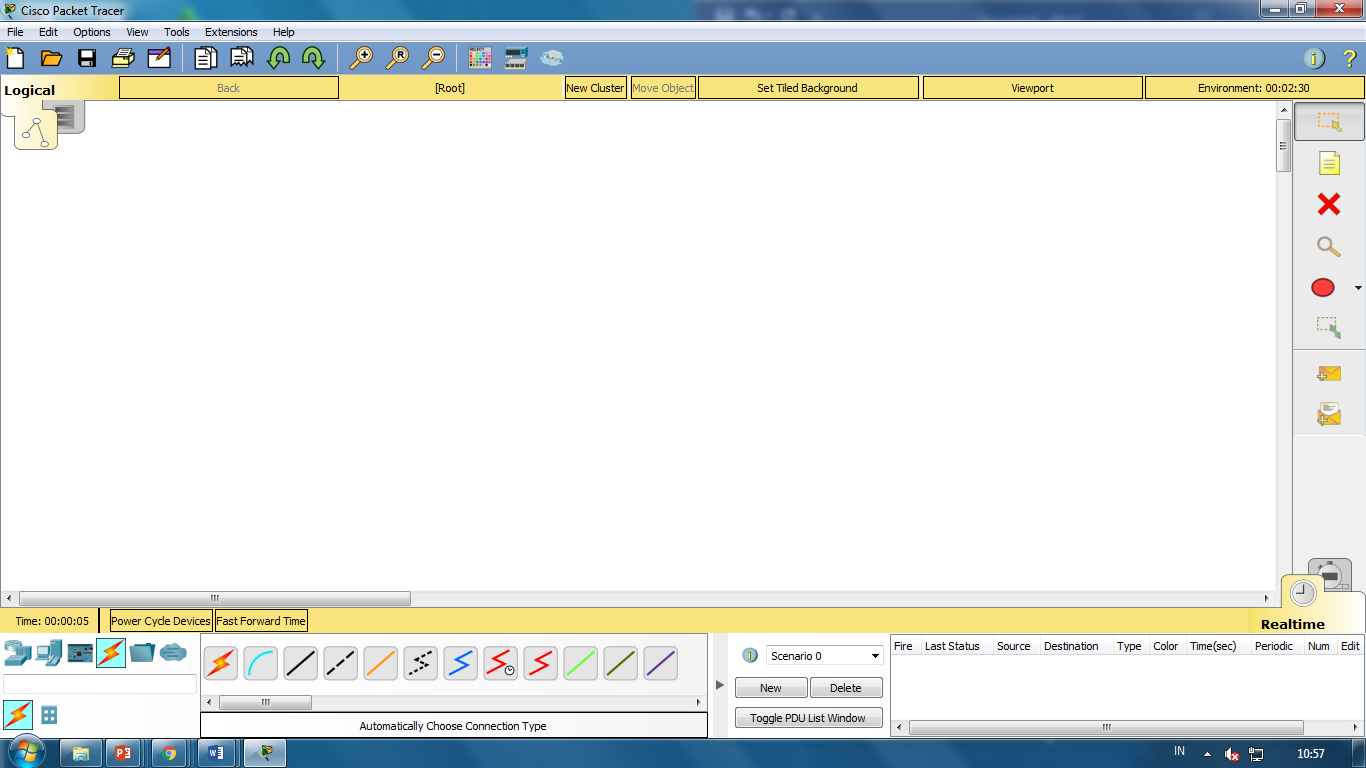
Task: Undo the last action with the green arrow
Action: (x=278, y=58)
